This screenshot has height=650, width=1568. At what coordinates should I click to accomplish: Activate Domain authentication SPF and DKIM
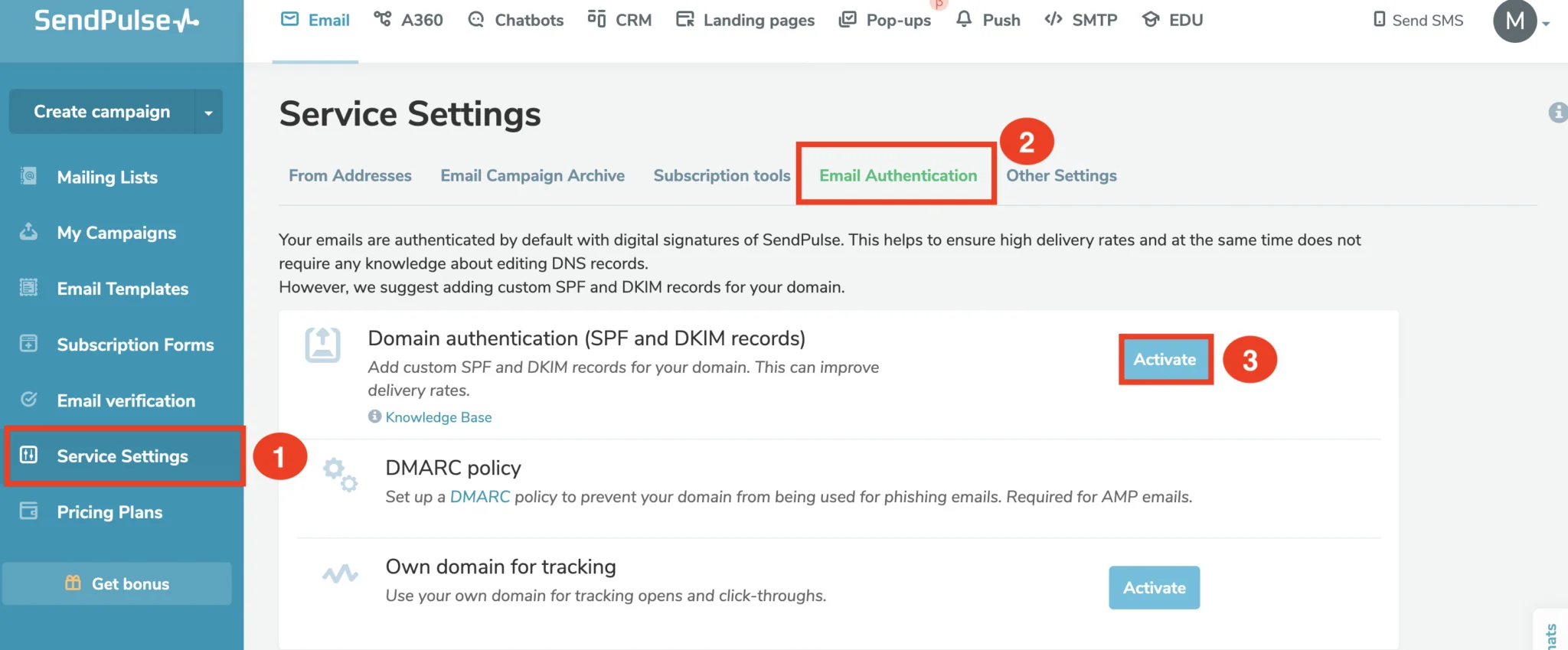1165,359
